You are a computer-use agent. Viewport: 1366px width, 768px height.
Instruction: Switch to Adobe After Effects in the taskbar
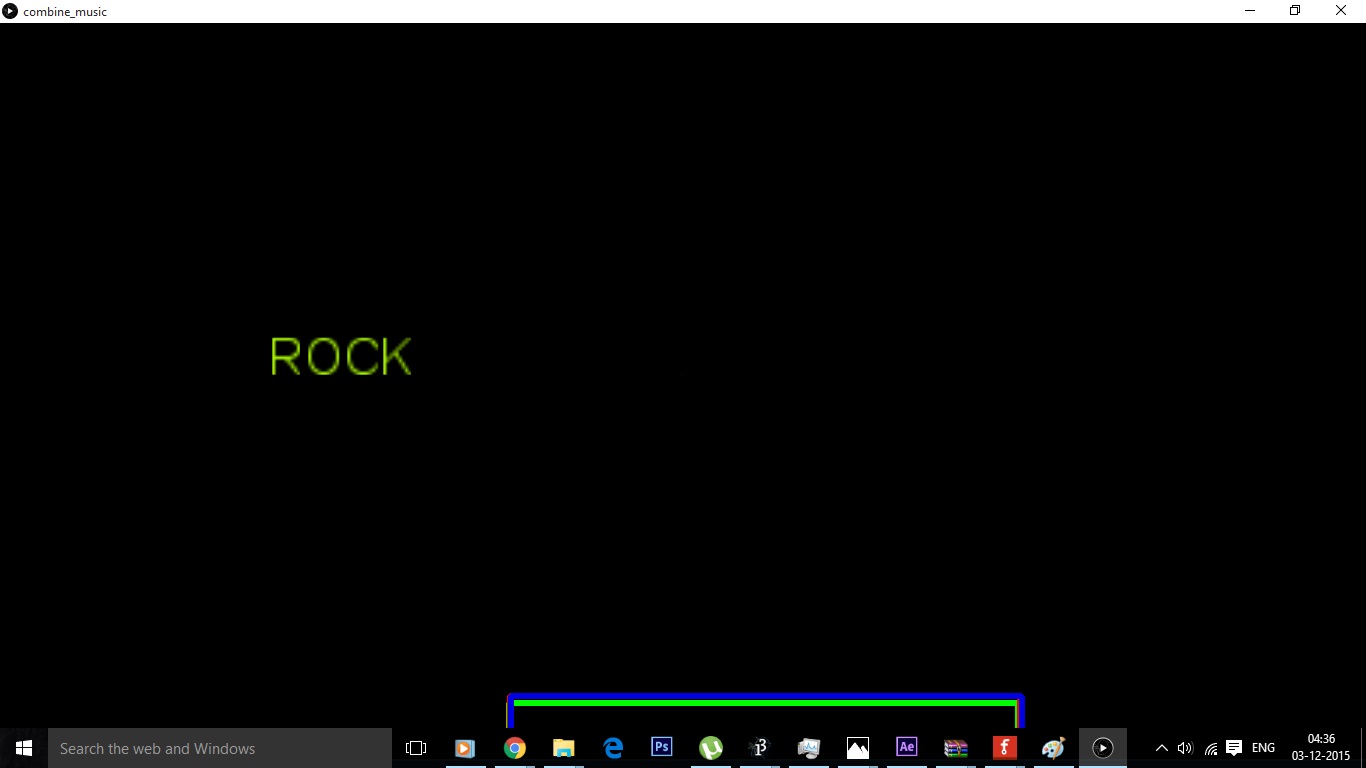(x=906, y=748)
